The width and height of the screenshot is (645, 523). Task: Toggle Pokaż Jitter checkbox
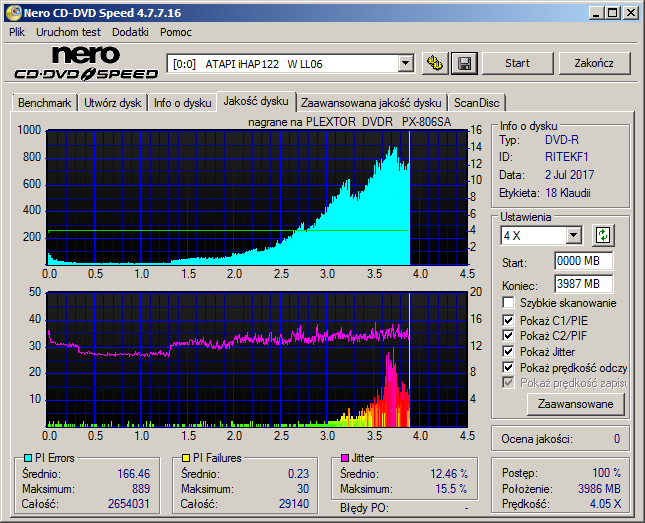click(x=508, y=351)
